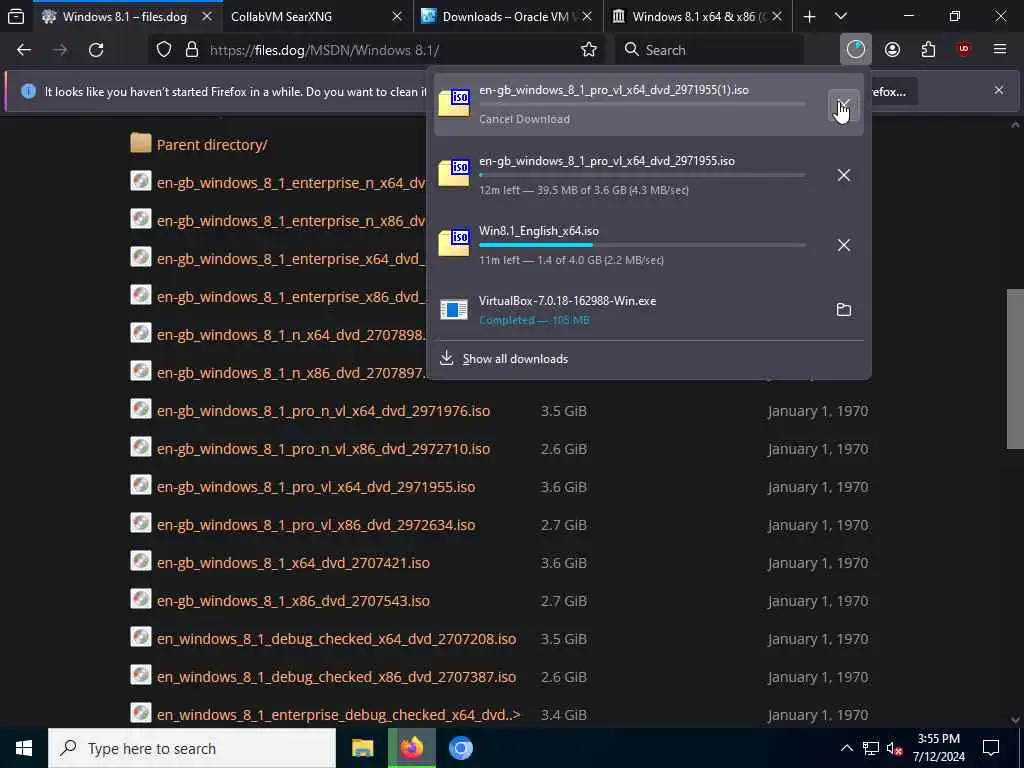Click Win8.1_English_x64.iso file icon
1024x768 pixels.
point(454,242)
